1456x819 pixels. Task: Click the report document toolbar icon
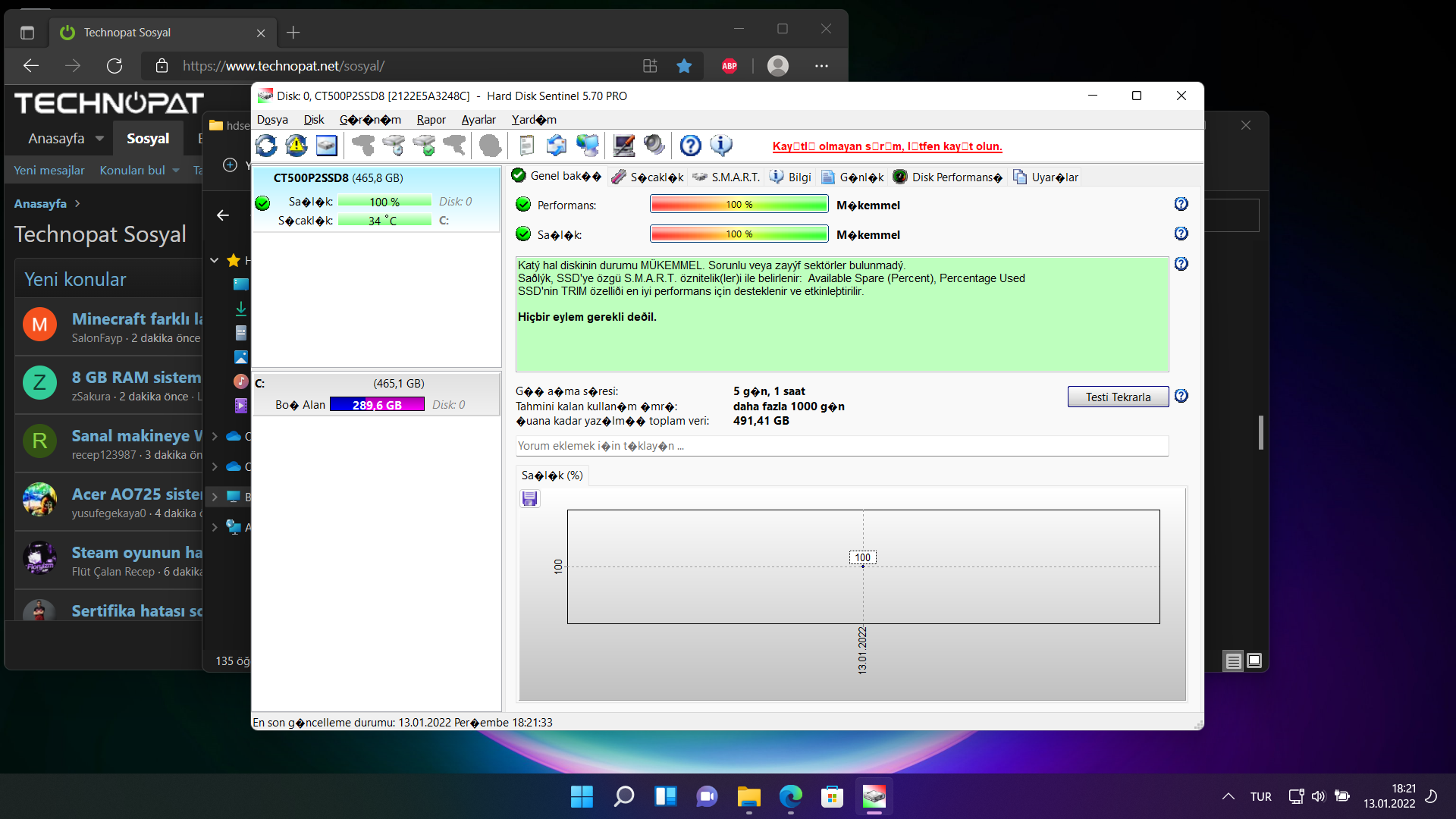point(526,145)
